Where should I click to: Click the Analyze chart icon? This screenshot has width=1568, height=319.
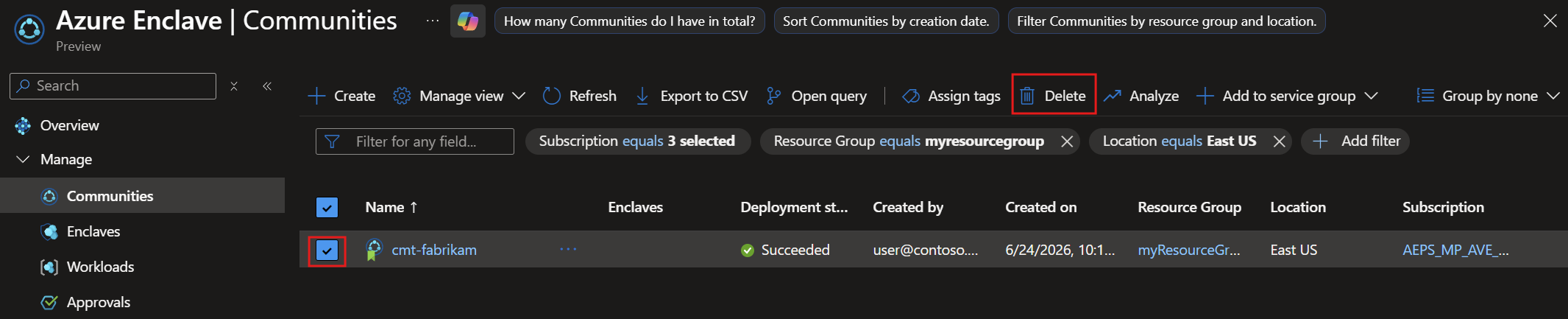pyautogui.click(x=1112, y=96)
